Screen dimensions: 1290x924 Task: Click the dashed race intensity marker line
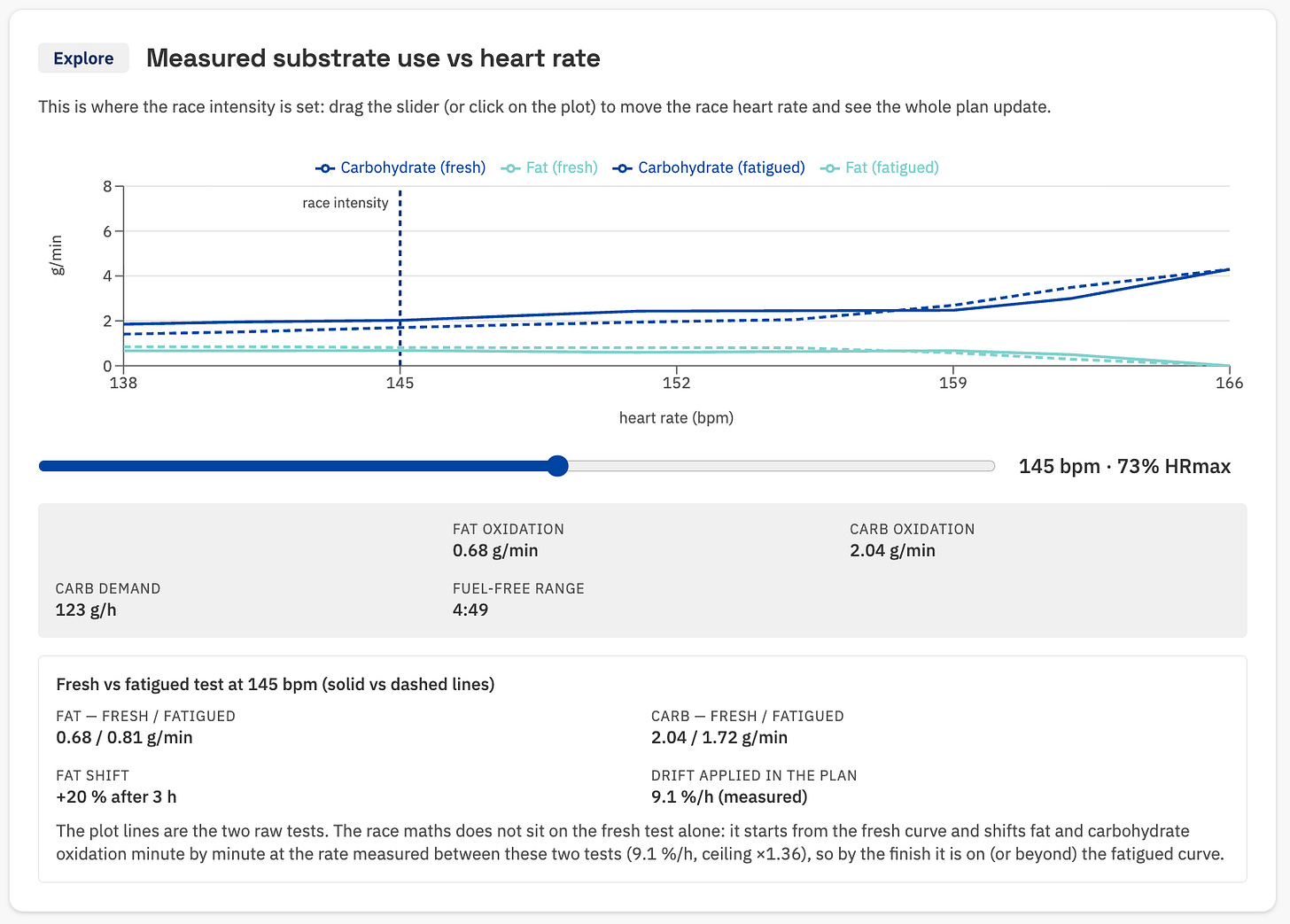click(x=400, y=277)
